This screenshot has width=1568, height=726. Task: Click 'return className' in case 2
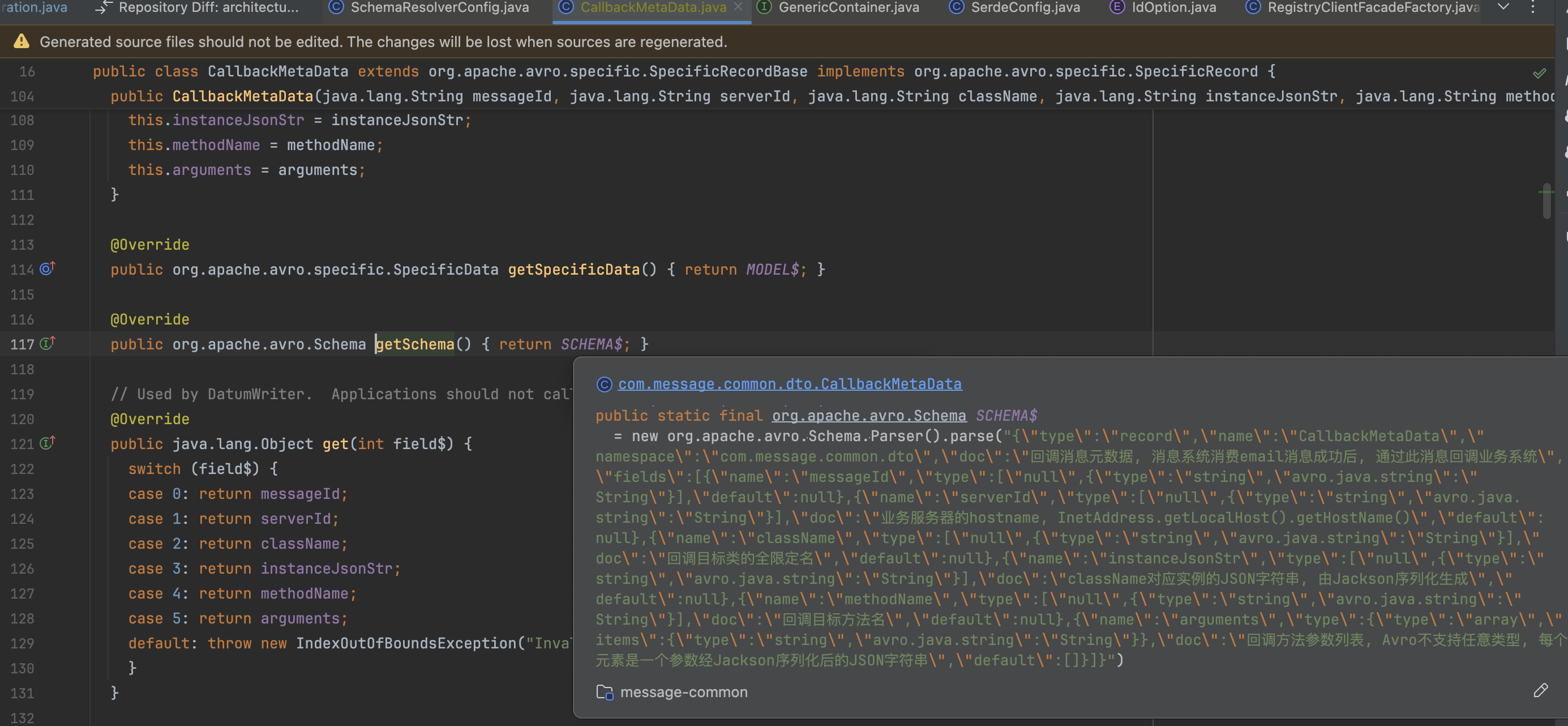pos(268,544)
